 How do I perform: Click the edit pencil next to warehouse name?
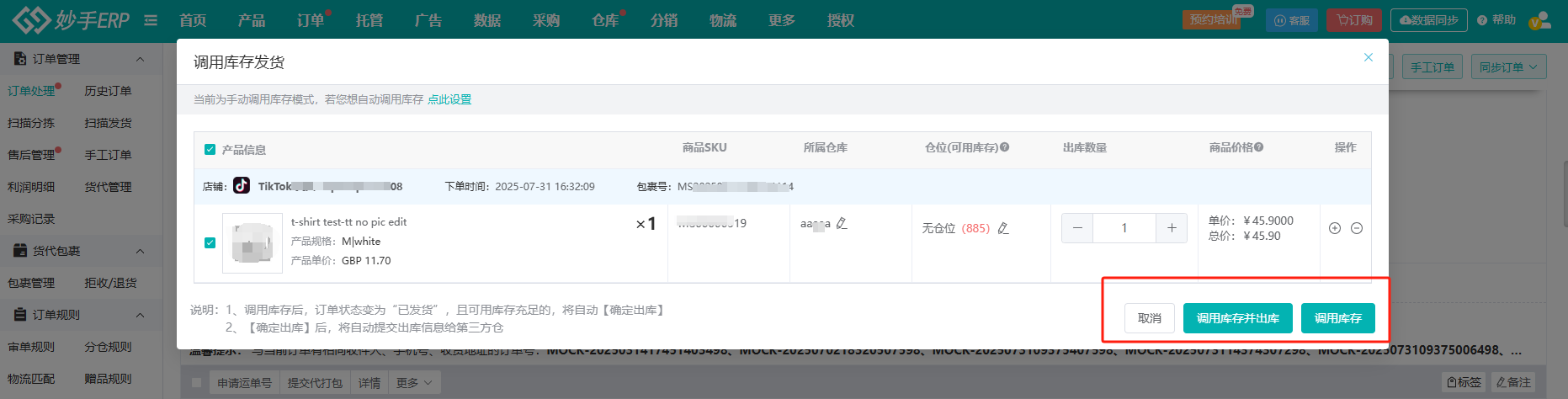click(x=842, y=223)
